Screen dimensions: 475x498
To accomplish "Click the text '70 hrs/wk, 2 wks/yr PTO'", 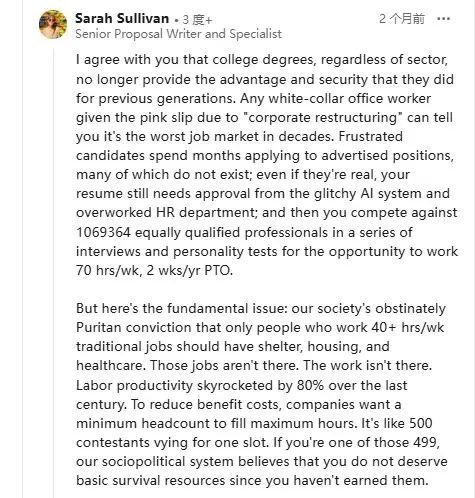I will (153, 270).
